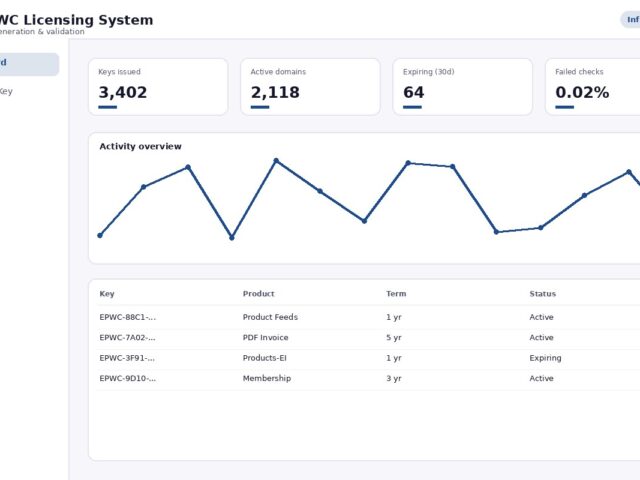The width and height of the screenshot is (640, 480).
Task: Click the 3,402 keys issued value
Action: (122, 92)
